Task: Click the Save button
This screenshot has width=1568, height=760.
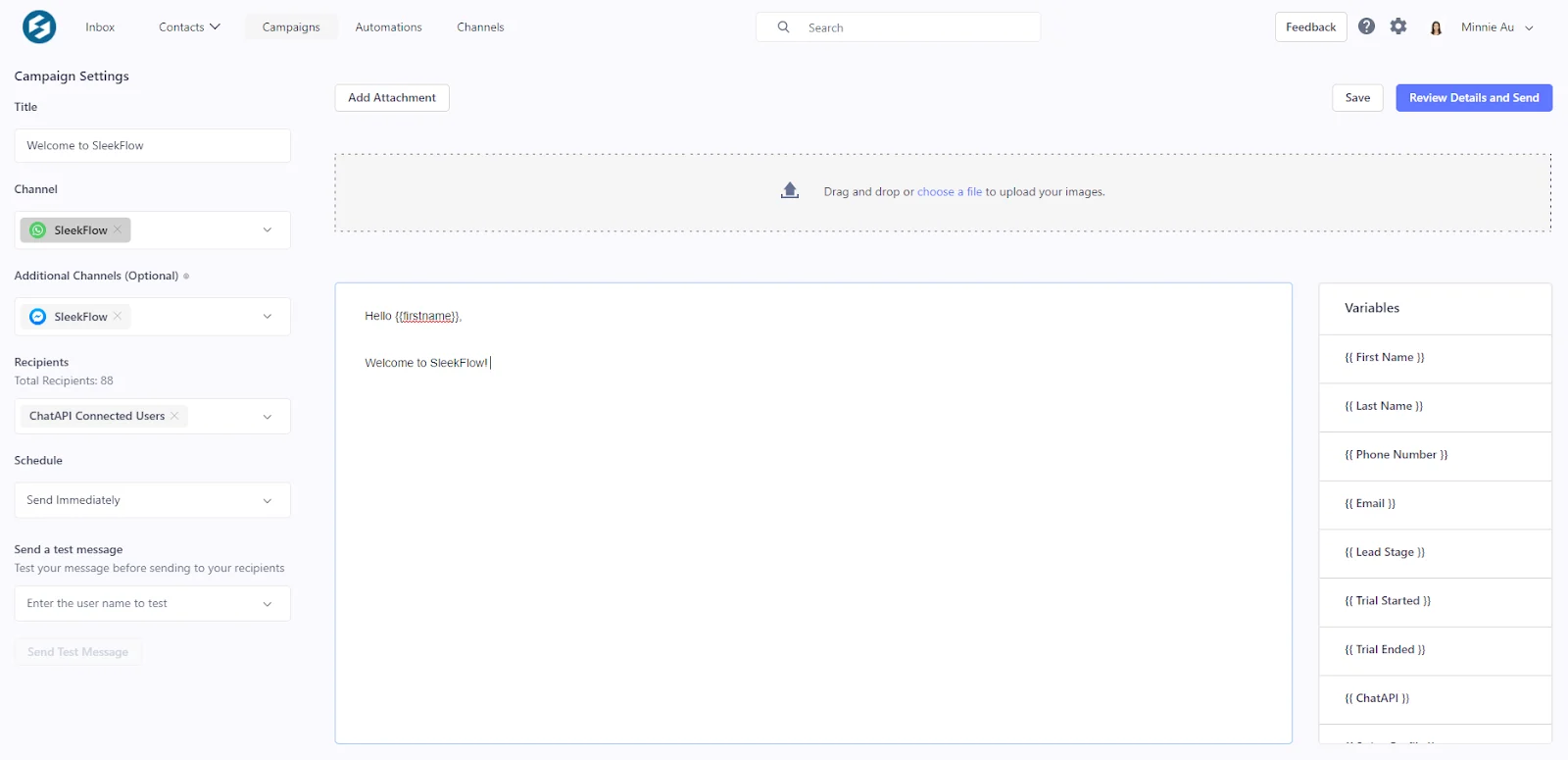Action: (x=1357, y=98)
